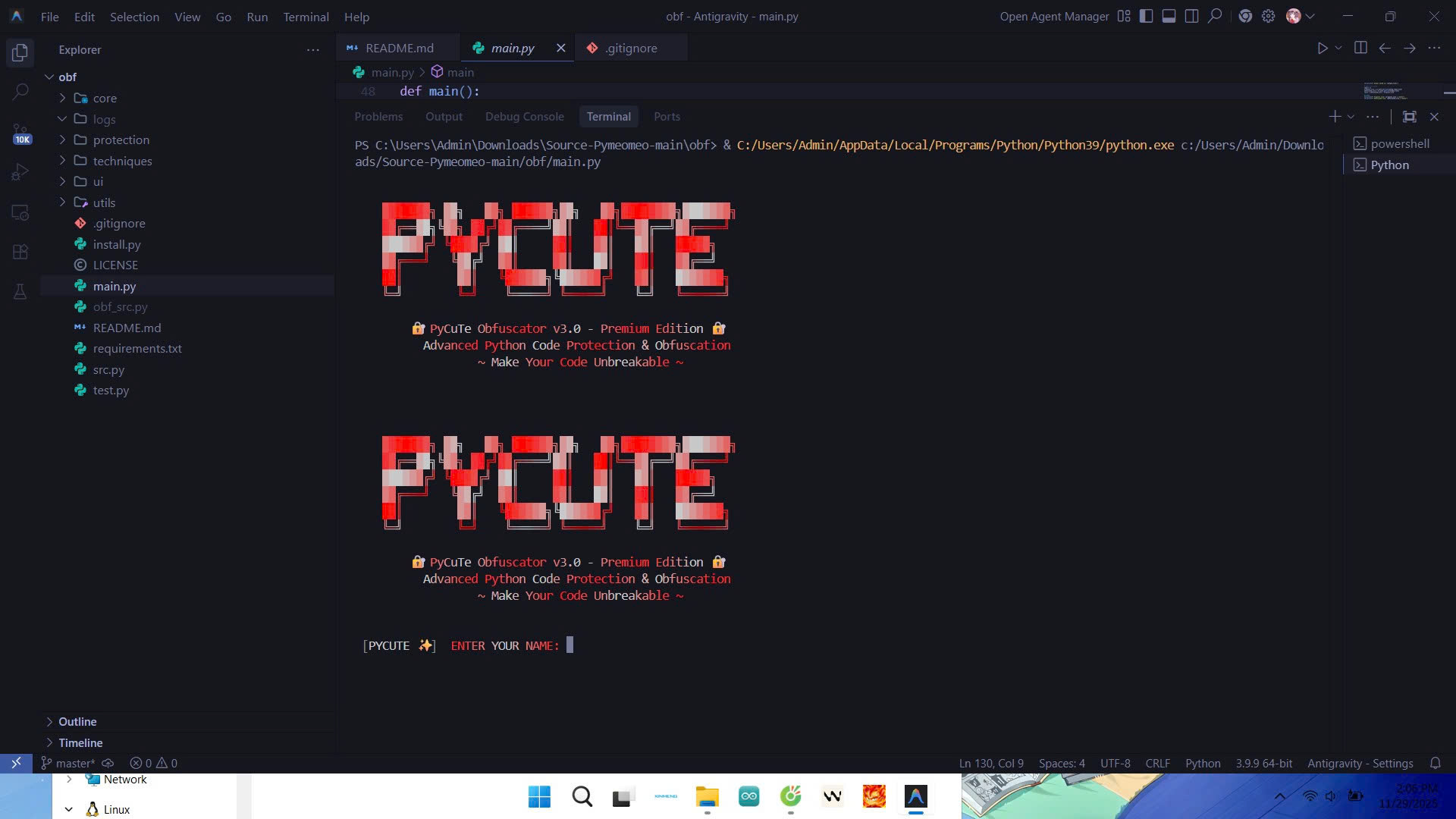Toggle the secondary side bar
The width and height of the screenshot is (1456, 819).
[x=1191, y=16]
